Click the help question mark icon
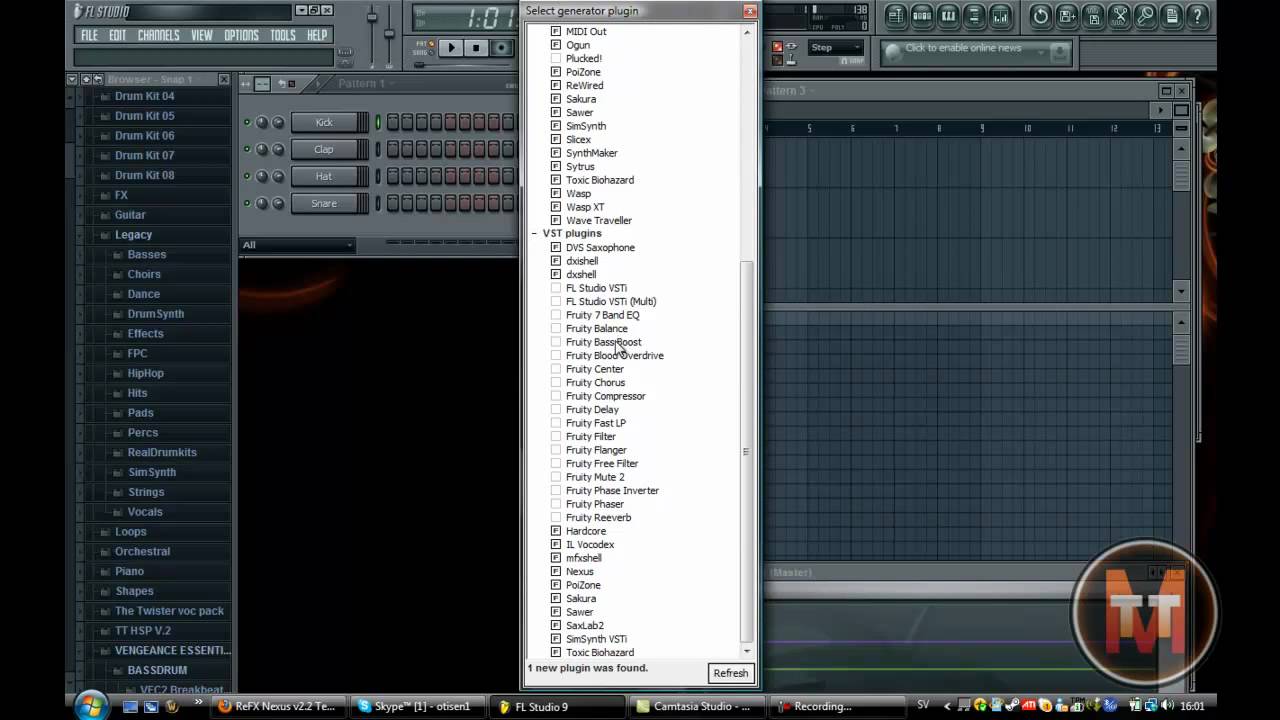The width and height of the screenshot is (1280, 720). click(x=1198, y=16)
